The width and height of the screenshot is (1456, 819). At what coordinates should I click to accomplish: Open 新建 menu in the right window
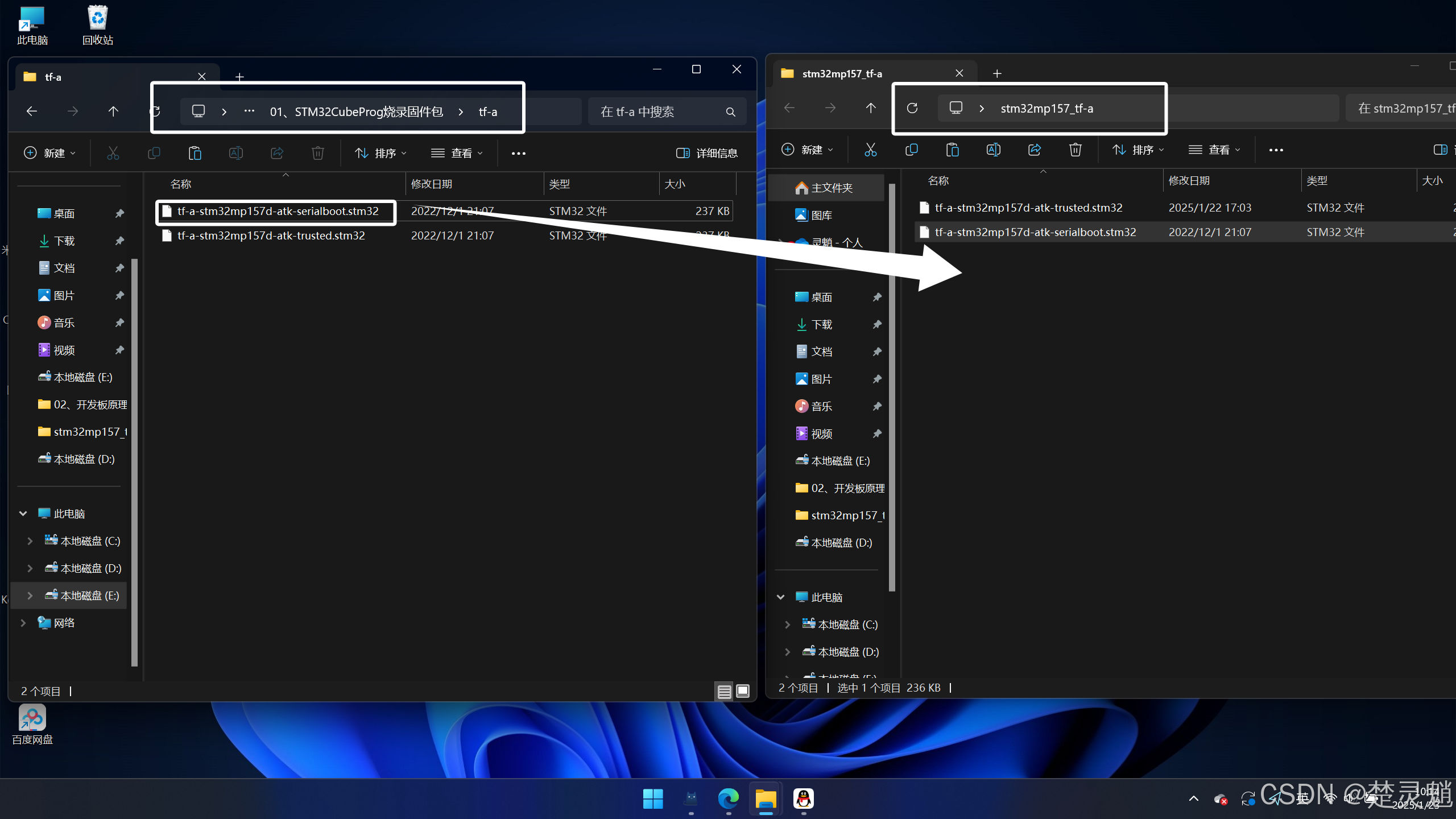point(806,150)
